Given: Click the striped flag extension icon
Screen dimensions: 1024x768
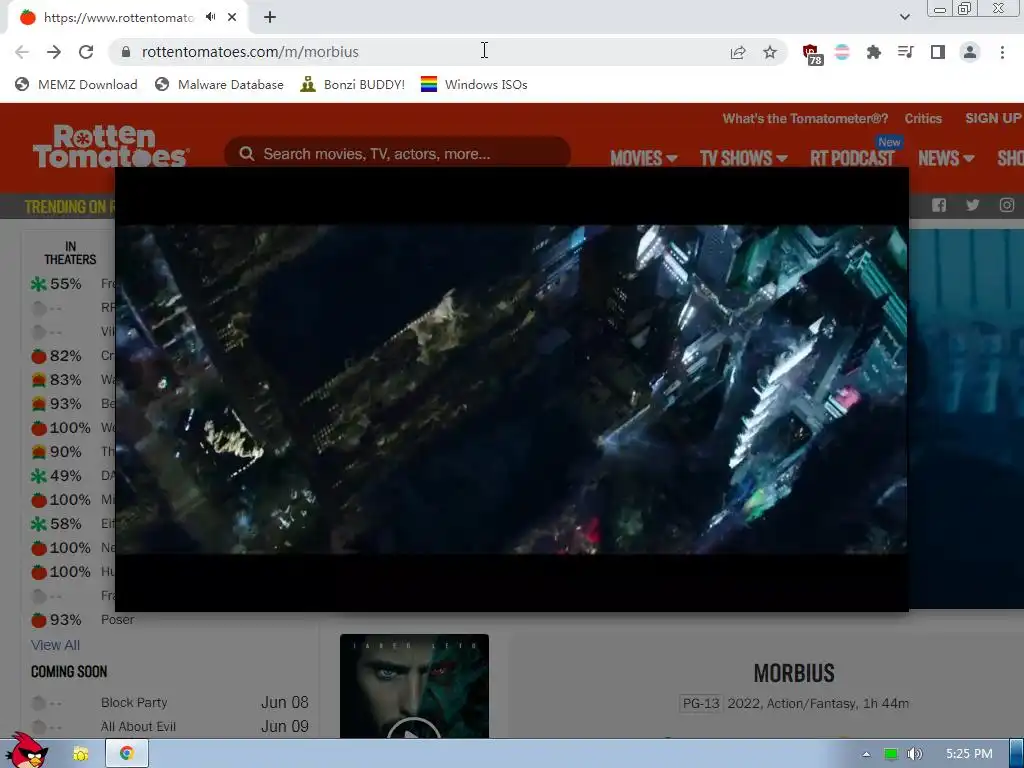Looking at the screenshot, I should click(842, 52).
